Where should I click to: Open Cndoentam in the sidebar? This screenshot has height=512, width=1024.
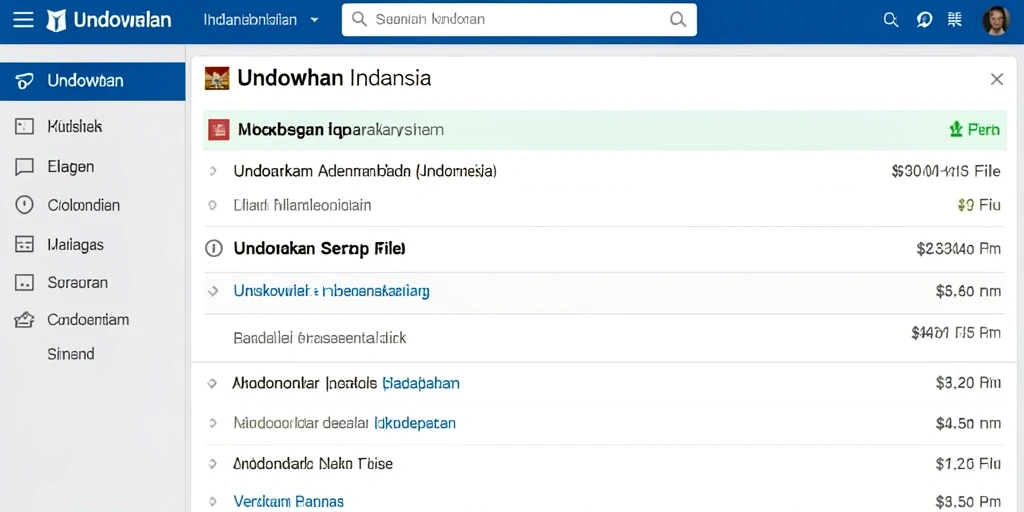click(88, 320)
